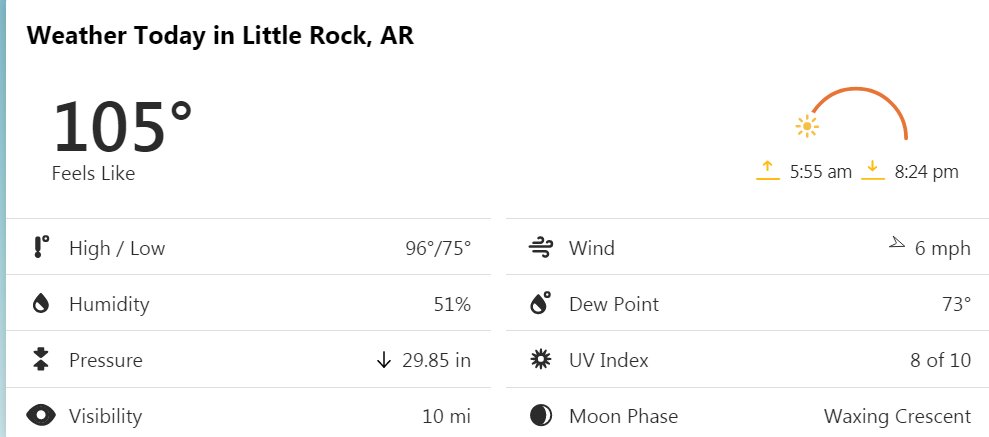The width and height of the screenshot is (989, 437).
Task: Click the Waxing Crescent text
Action: point(897,416)
